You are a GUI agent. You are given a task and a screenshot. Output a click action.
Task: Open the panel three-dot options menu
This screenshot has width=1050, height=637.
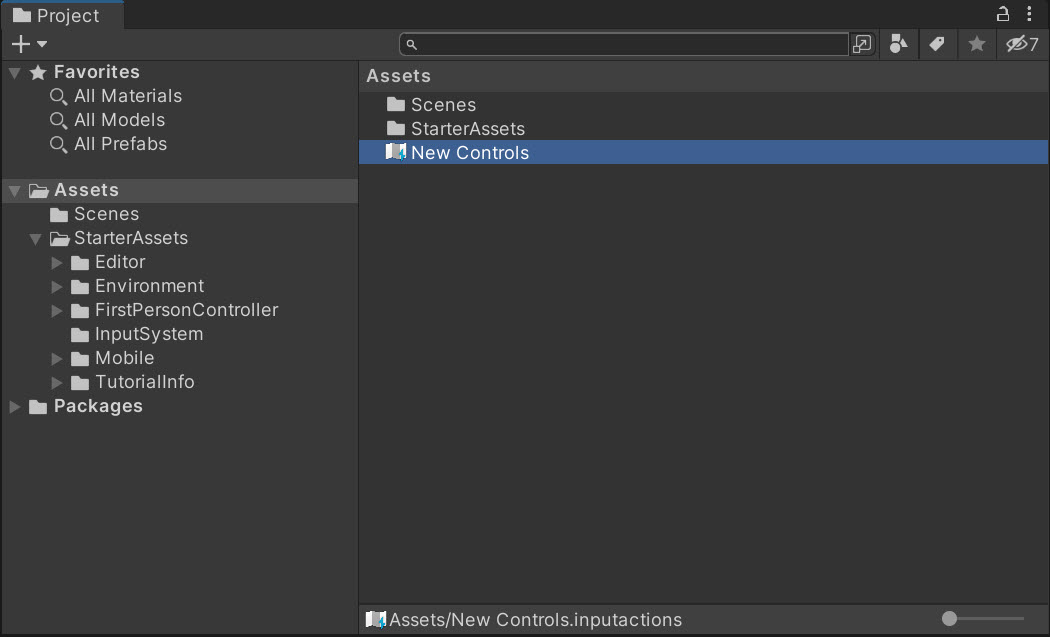click(1029, 13)
